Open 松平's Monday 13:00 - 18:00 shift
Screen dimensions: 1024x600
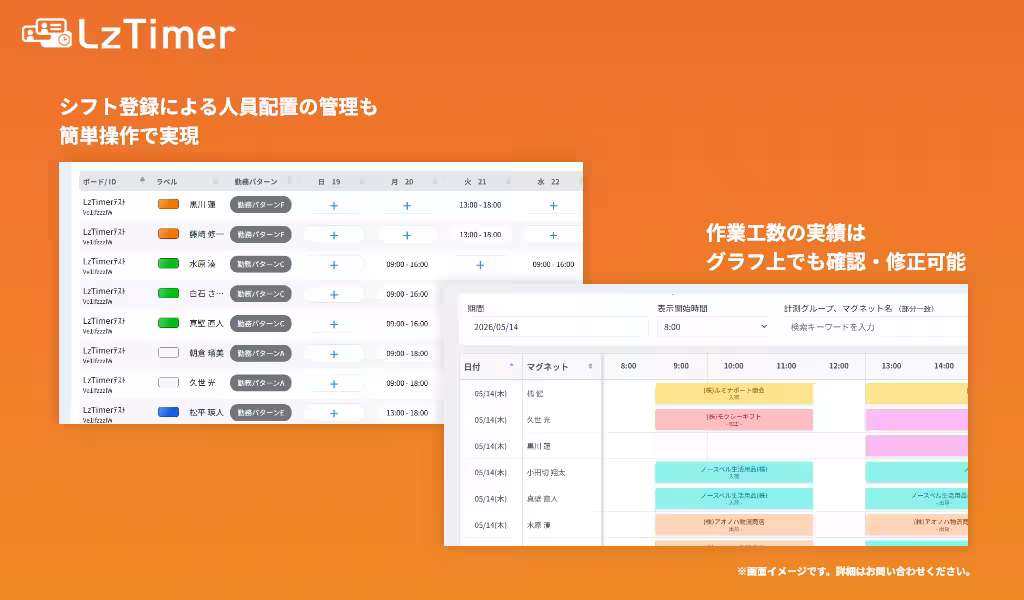coord(407,413)
